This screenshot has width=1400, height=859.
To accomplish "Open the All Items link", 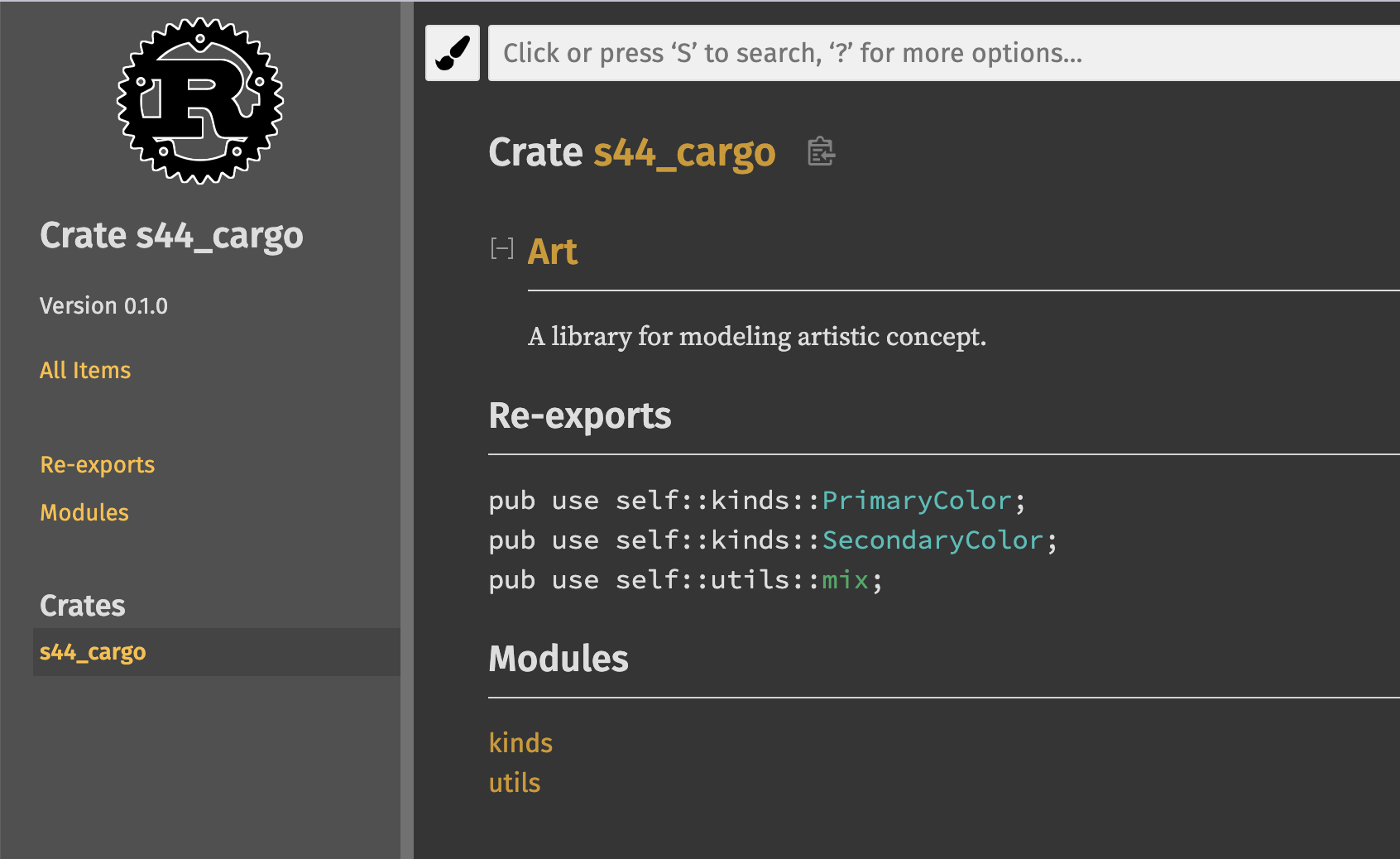I will tap(85, 370).
